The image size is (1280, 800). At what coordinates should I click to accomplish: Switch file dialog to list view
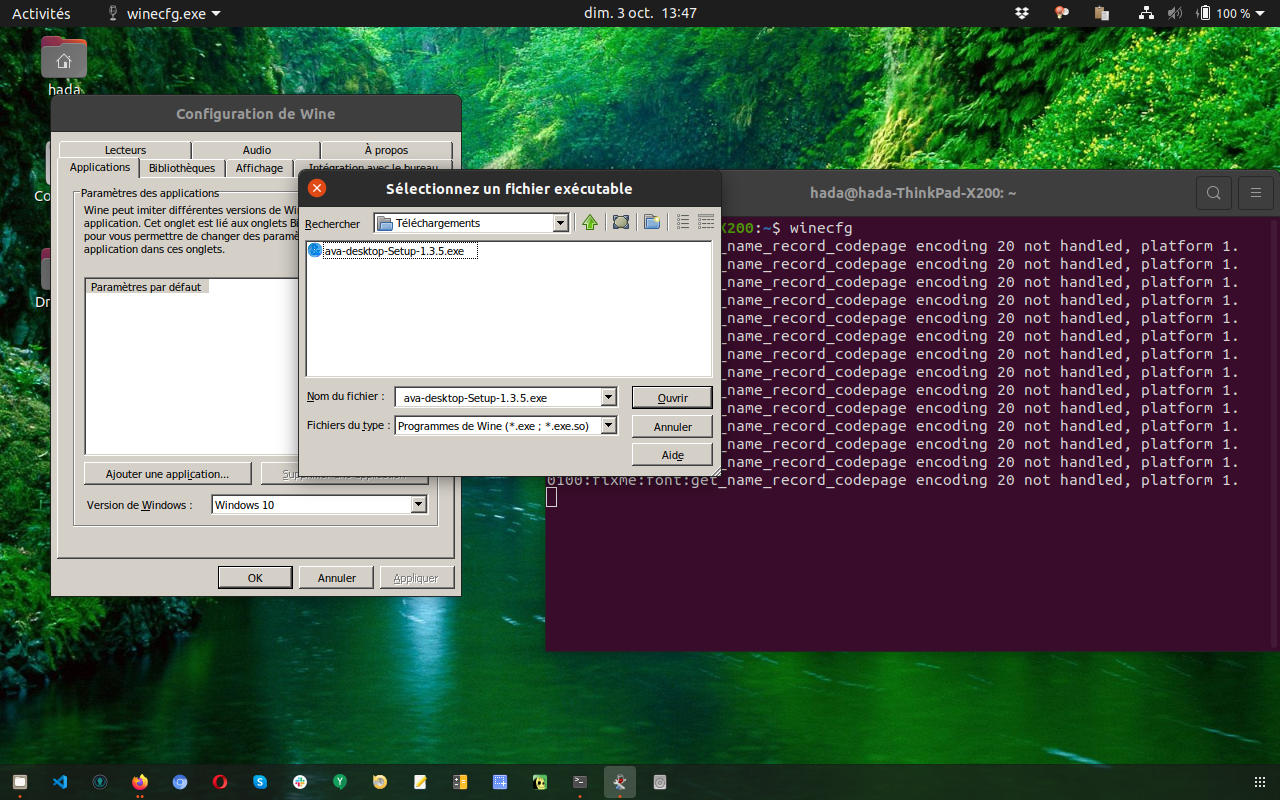pos(683,222)
